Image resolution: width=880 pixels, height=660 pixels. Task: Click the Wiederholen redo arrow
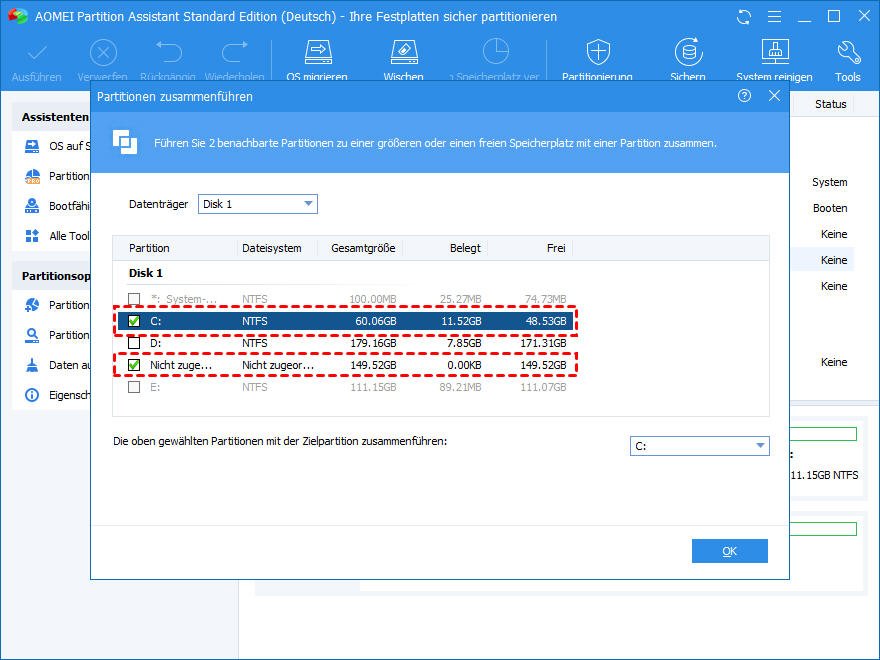(235, 52)
